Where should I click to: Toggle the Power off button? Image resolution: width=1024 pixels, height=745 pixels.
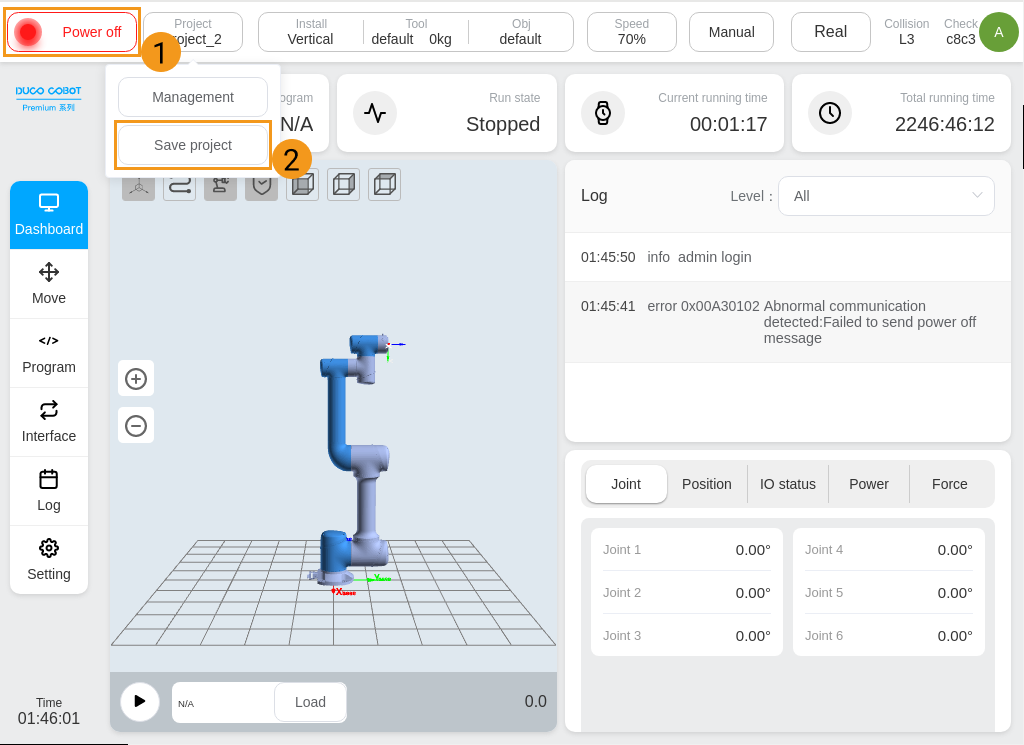coord(72,32)
